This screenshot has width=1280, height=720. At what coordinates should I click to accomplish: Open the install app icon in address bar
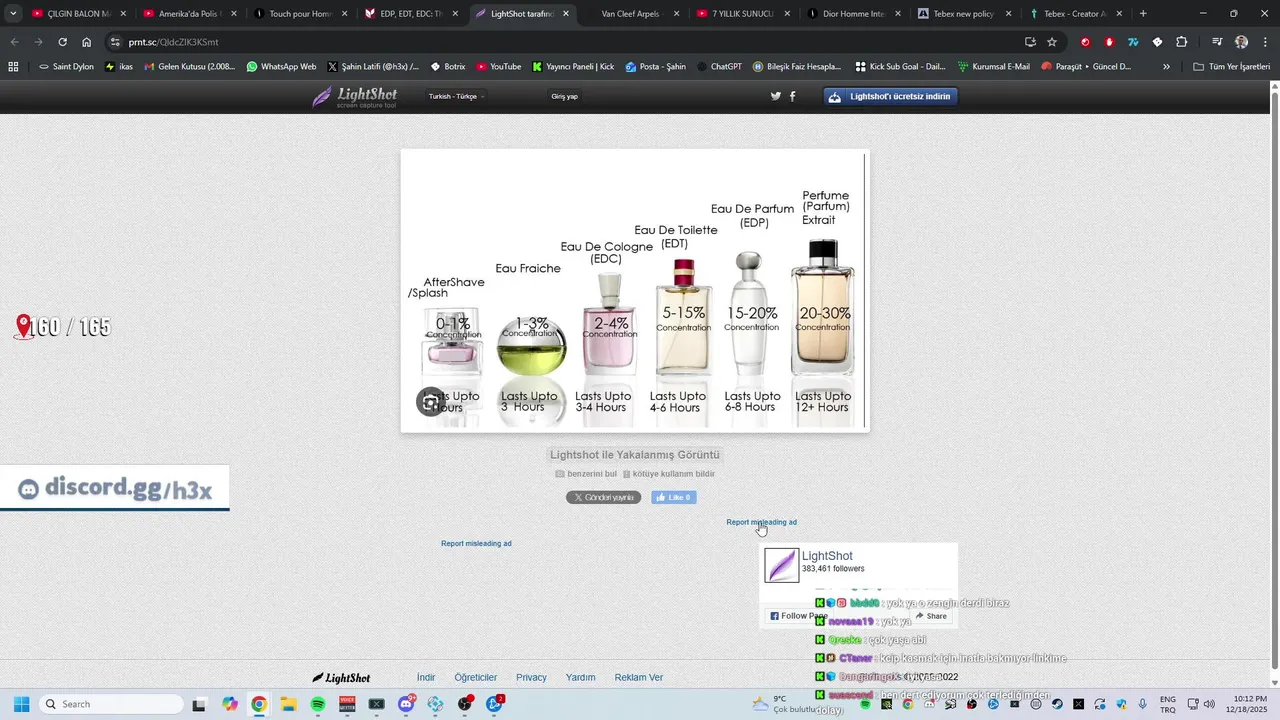(1030, 42)
